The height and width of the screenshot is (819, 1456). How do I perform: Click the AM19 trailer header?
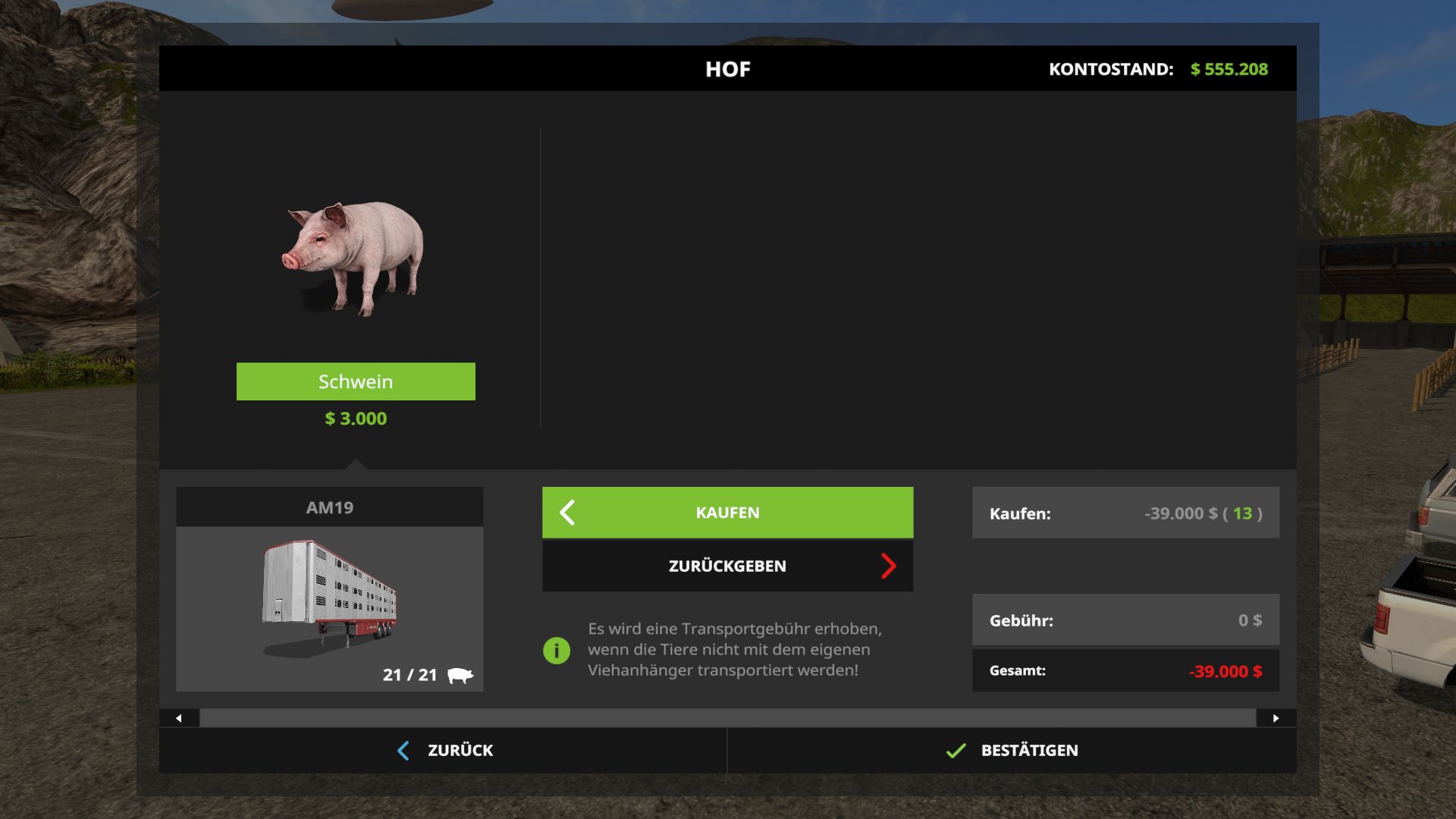pyautogui.click(x=330, y=507)
